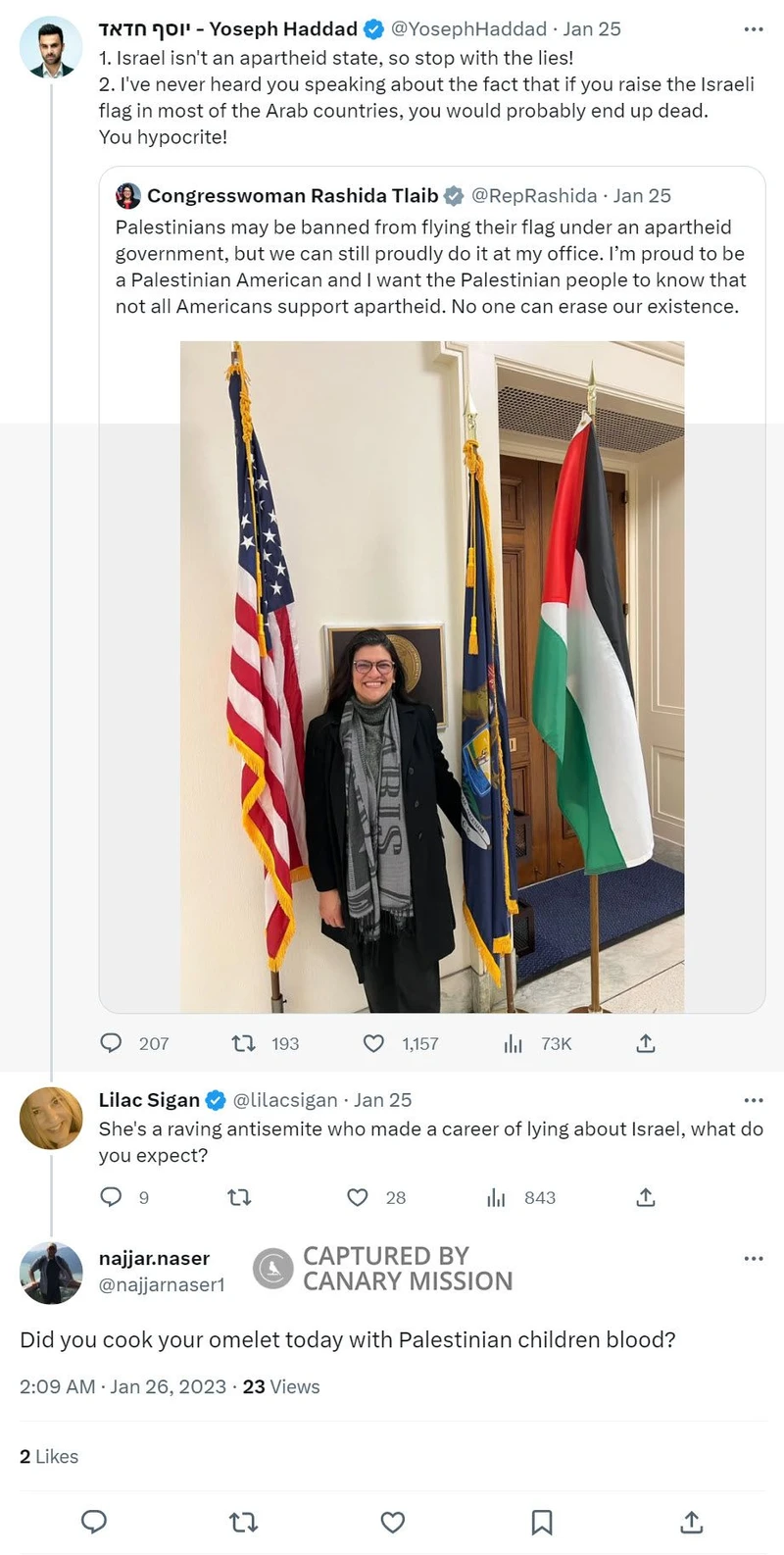Share Yoseph Haddad's tweet
Image resolution: width=784 pixels, height=1555 pixels.
(645, 1043)
